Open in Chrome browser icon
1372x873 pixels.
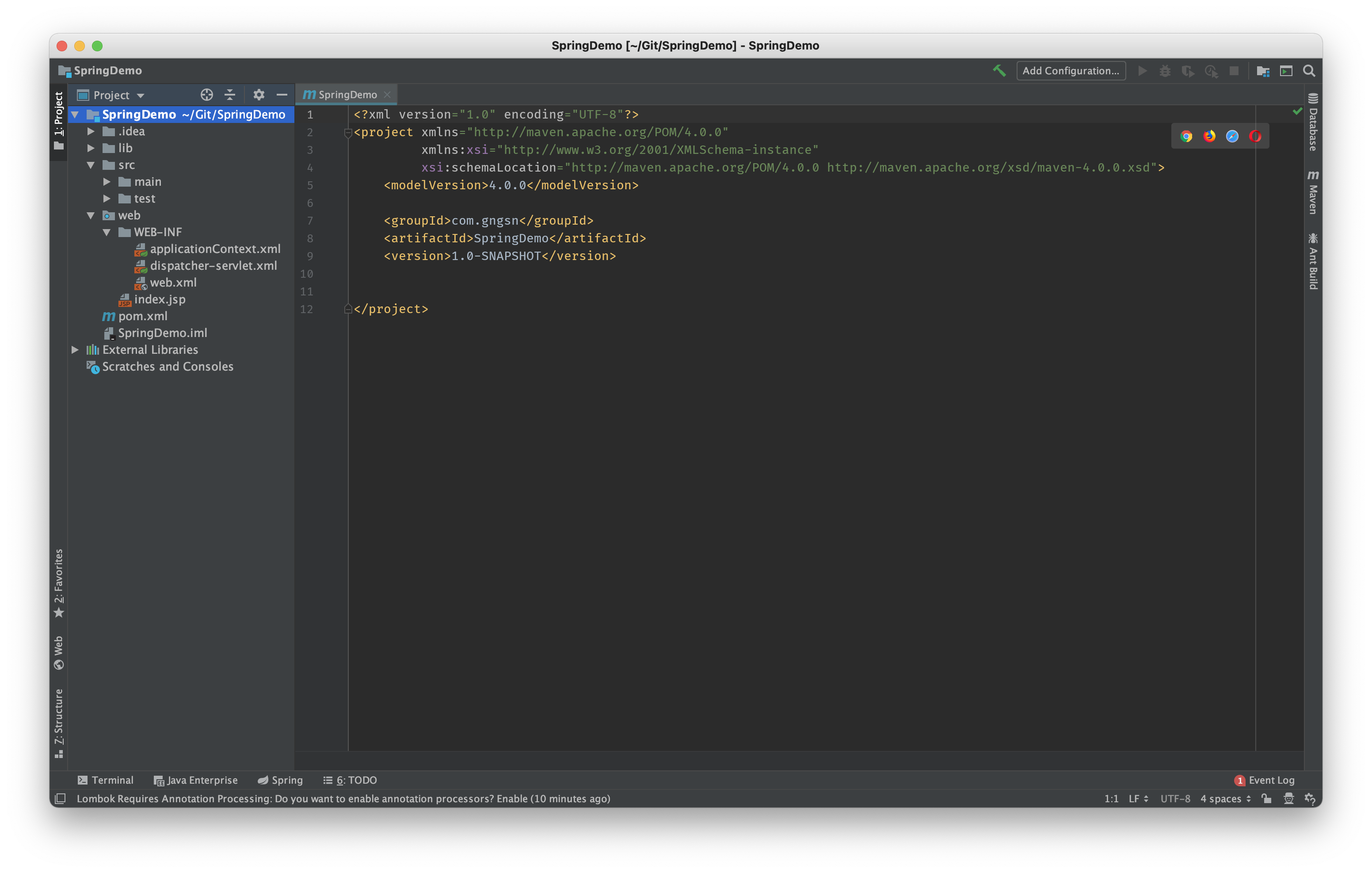click(x=1186, y=136)
